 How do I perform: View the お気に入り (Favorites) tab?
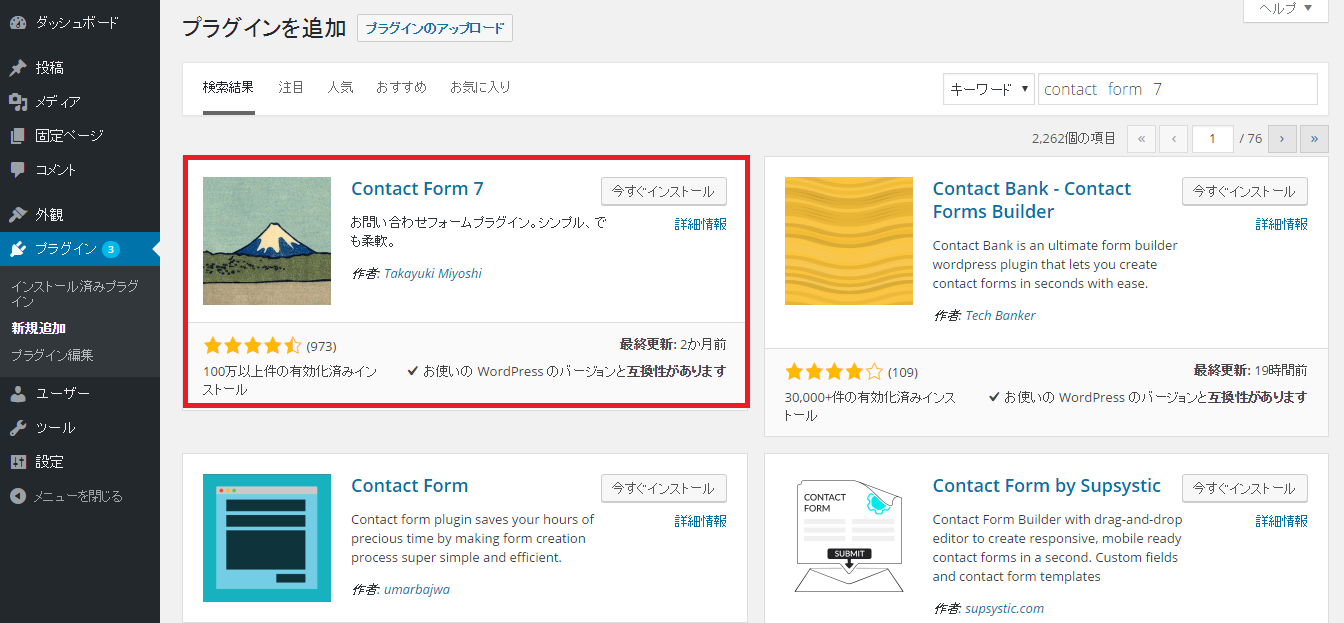[x=481, y=87]
